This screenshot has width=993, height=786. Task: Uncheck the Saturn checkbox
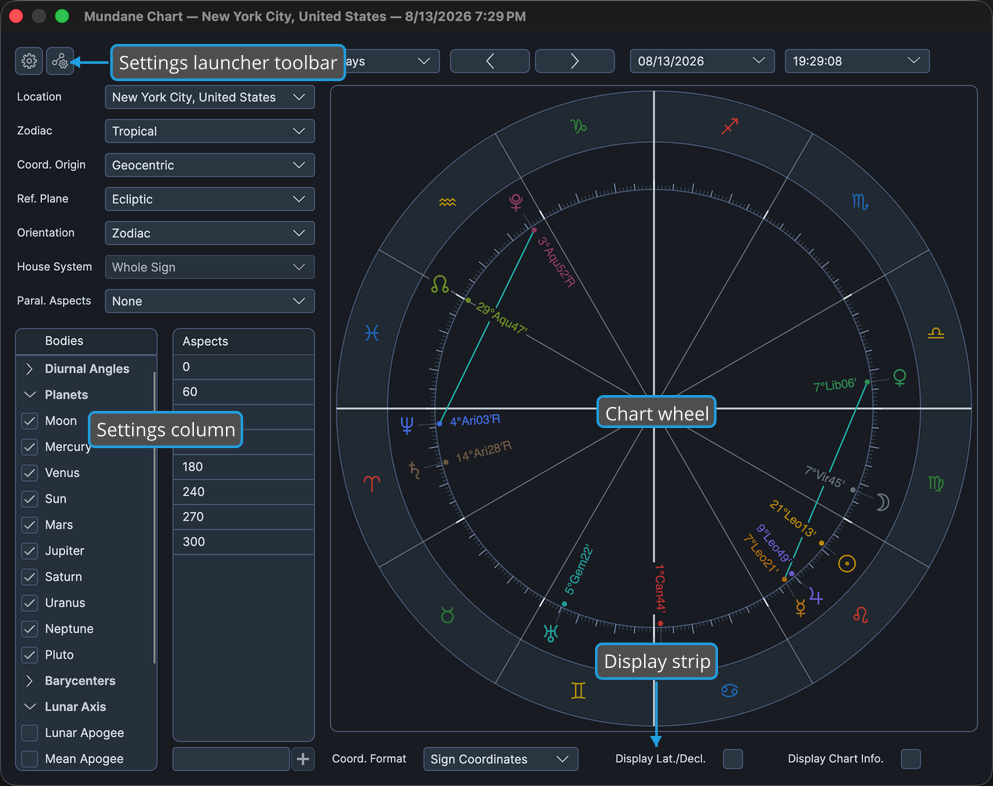[29, 576]
